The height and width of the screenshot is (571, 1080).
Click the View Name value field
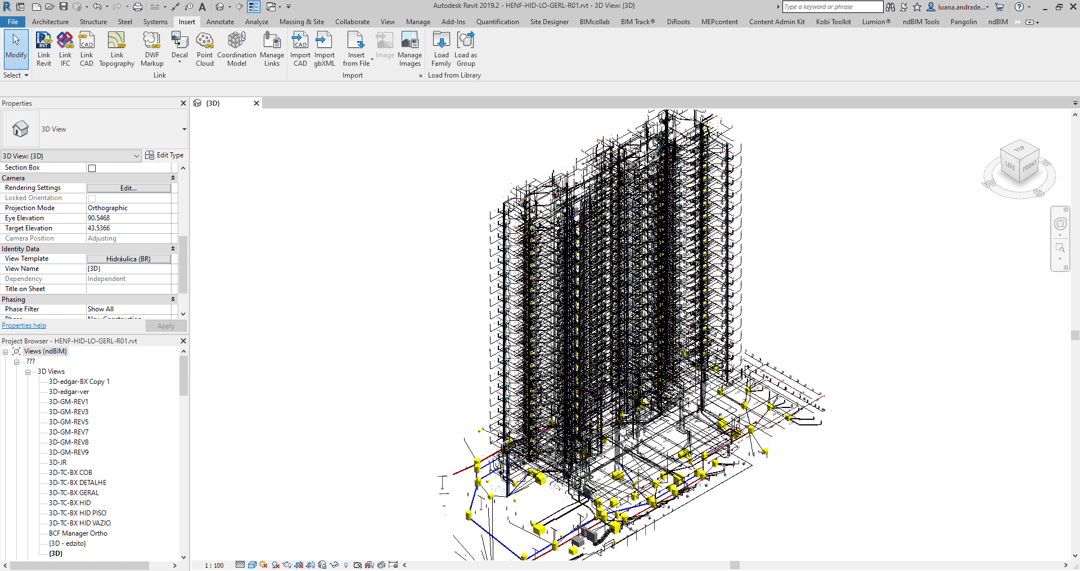click(129, 269)
